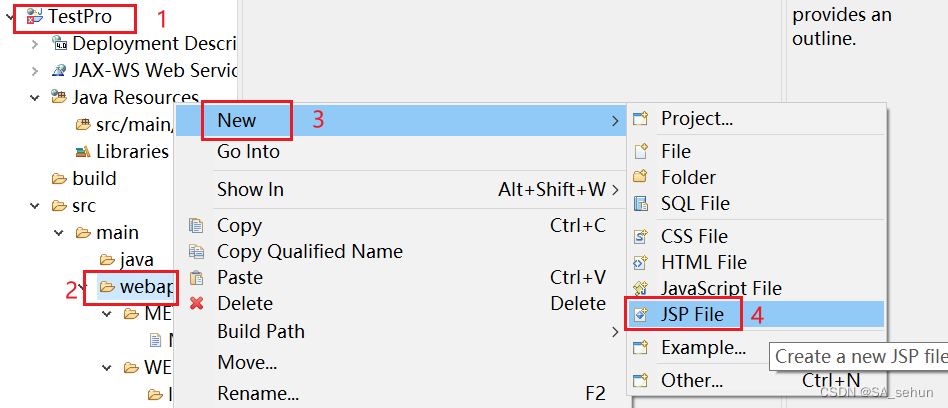Expand the Deployment Descriptor node
This screenshot has height=408, width=948.
[35, 44]
